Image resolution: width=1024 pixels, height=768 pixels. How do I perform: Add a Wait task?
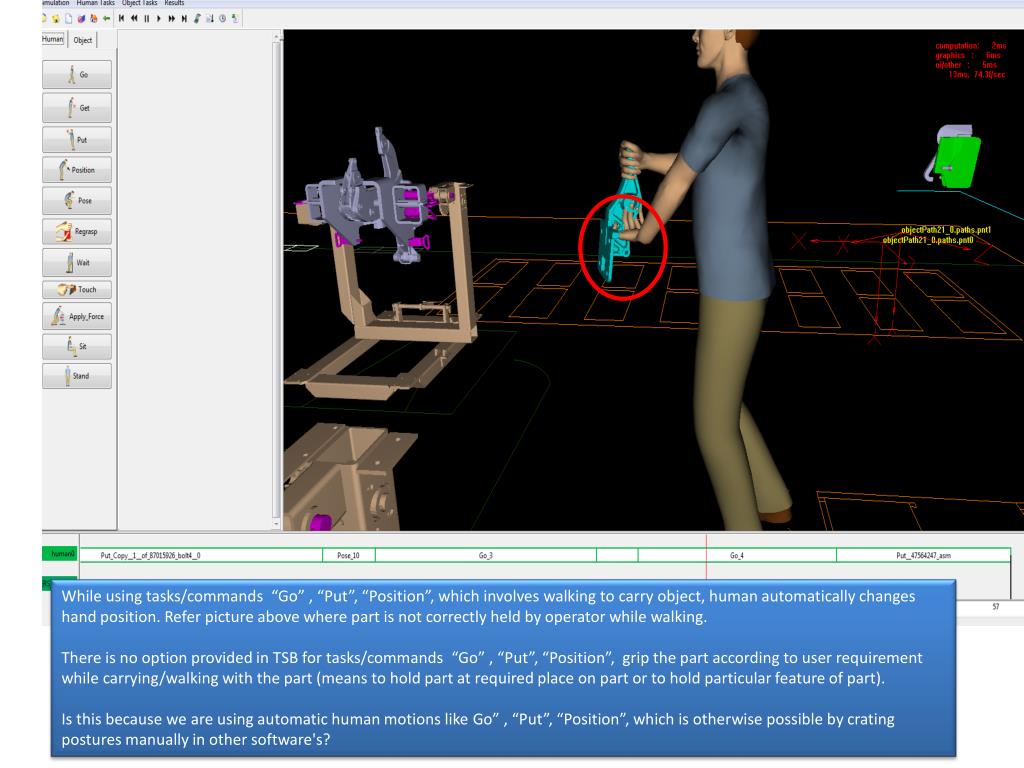click(x=77, y=266)
